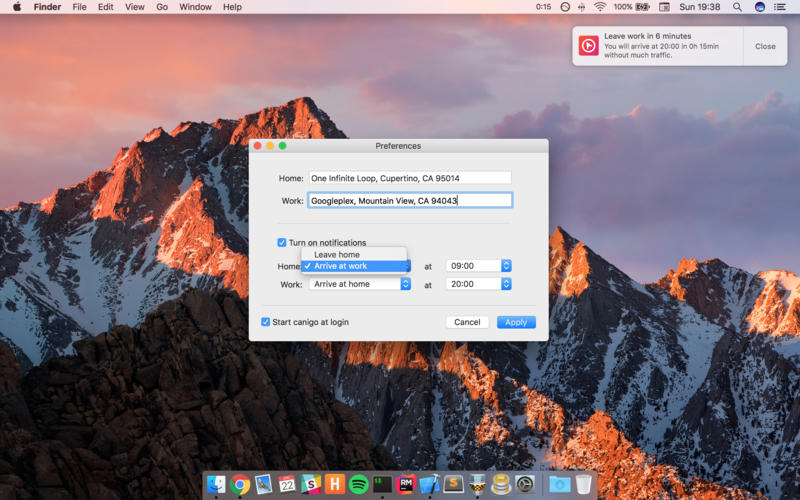Launch Spotify from the dock

(359, 484)
